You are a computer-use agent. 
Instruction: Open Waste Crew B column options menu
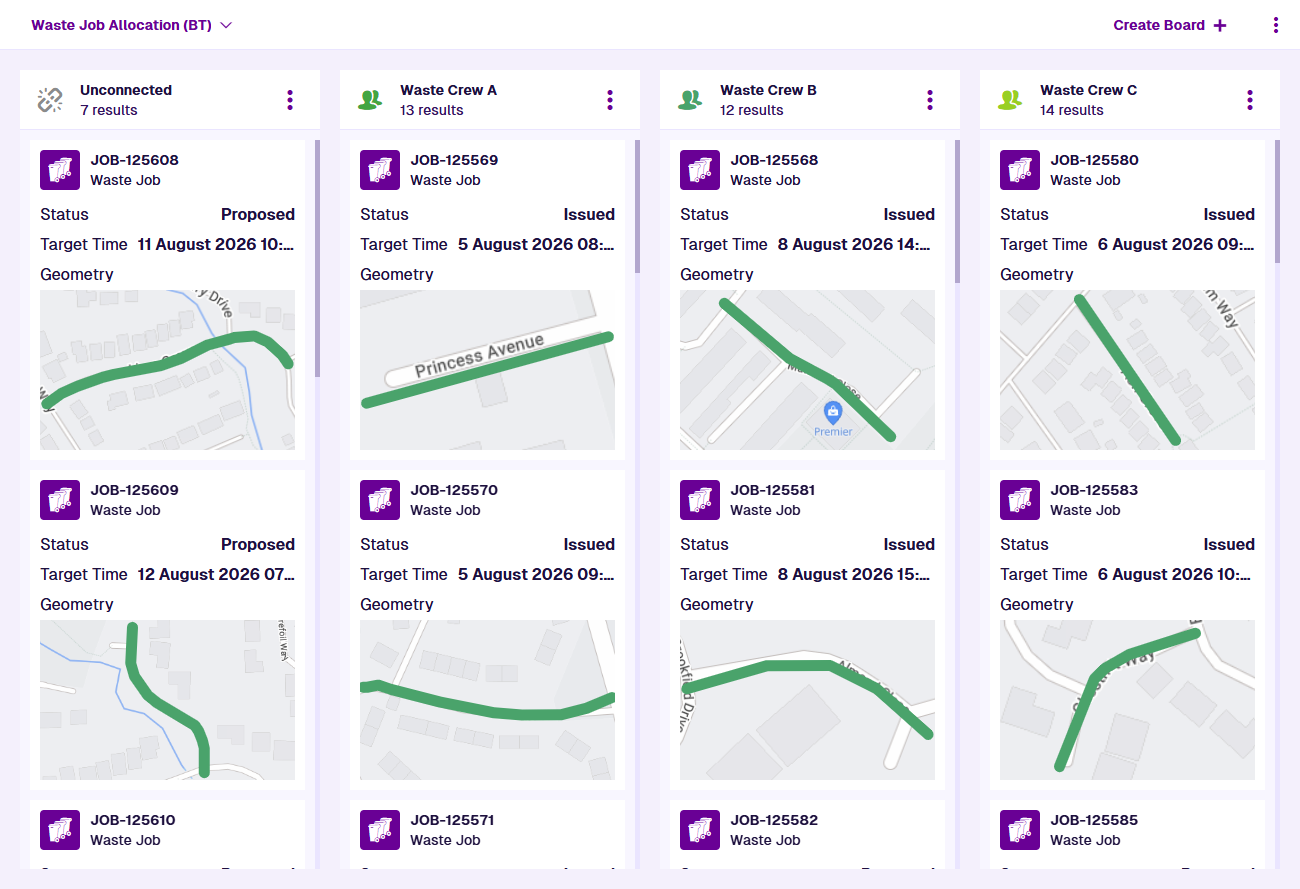pyautogui.click(x=930, y=100)
